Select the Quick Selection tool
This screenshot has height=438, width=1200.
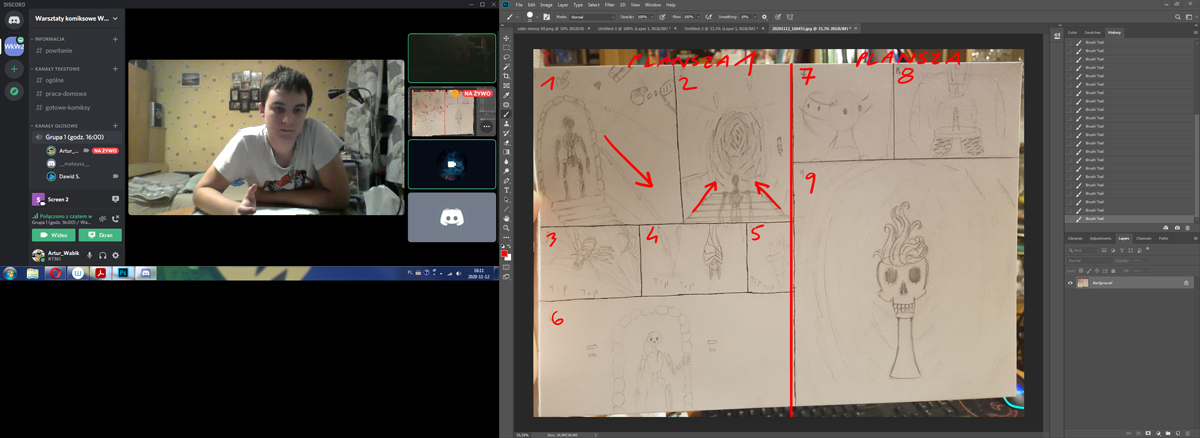point(508,66)
